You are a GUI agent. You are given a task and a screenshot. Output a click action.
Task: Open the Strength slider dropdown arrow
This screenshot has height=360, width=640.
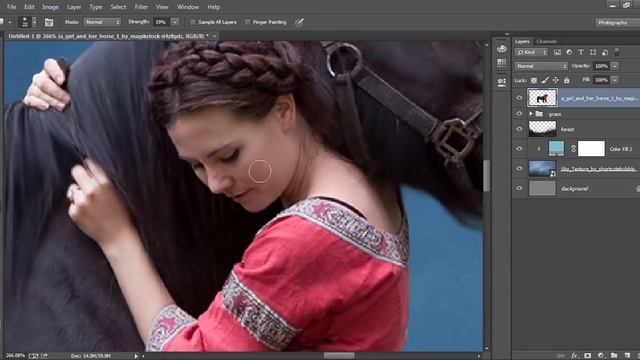pyautogui.click(x=175, y=22)
